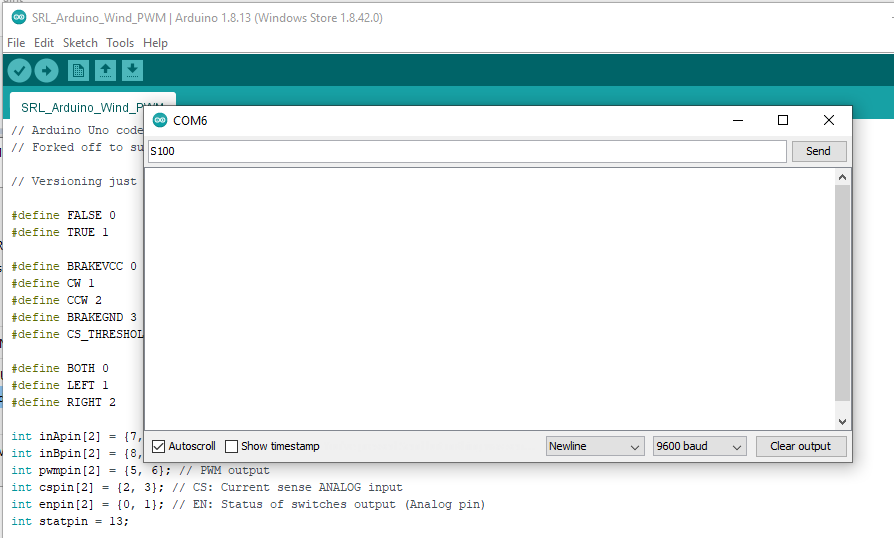Click the '// Versioning just' comment line
894x538 pixels.
point(74,181)
